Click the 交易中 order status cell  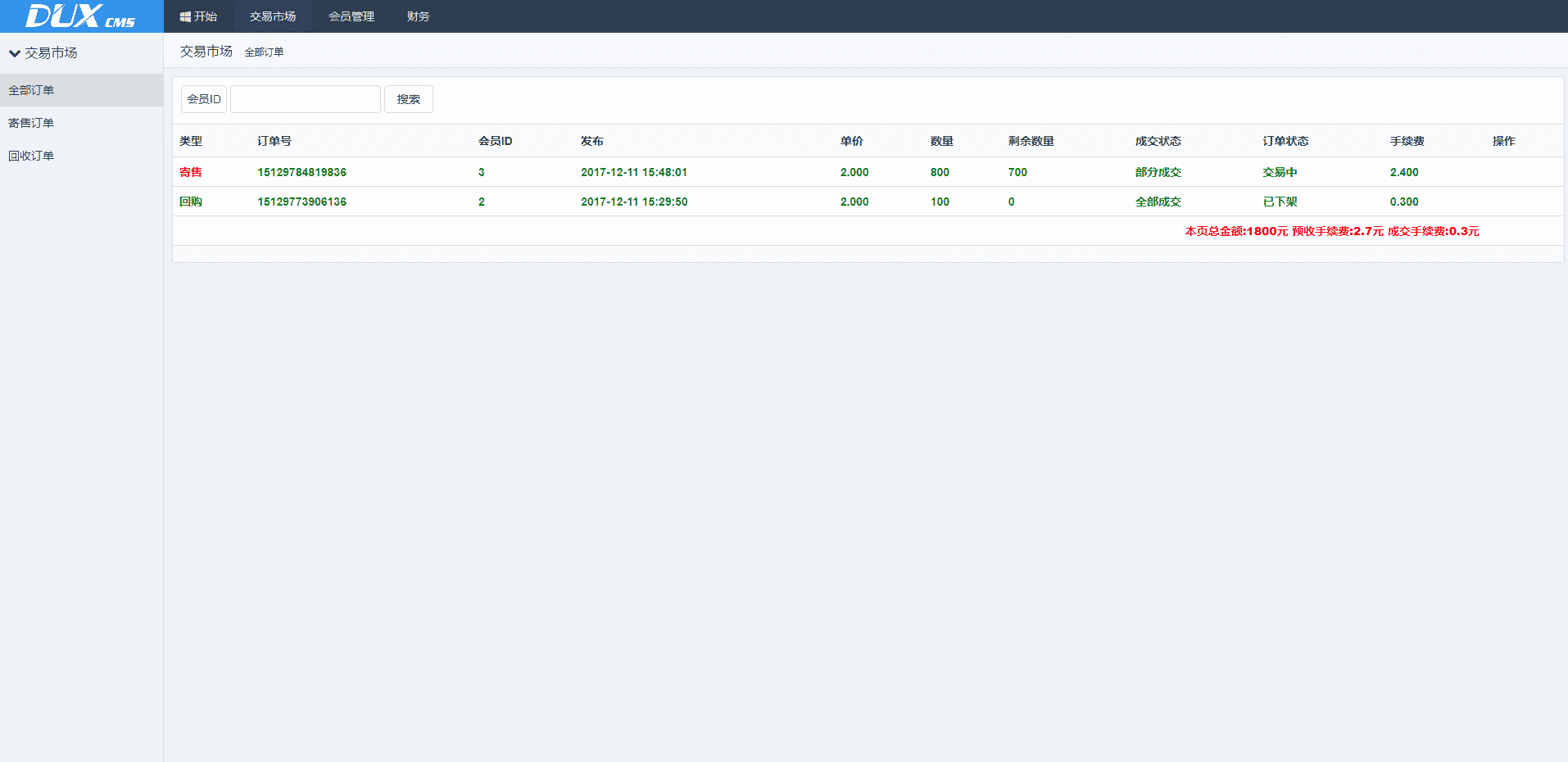(1280, 172)
